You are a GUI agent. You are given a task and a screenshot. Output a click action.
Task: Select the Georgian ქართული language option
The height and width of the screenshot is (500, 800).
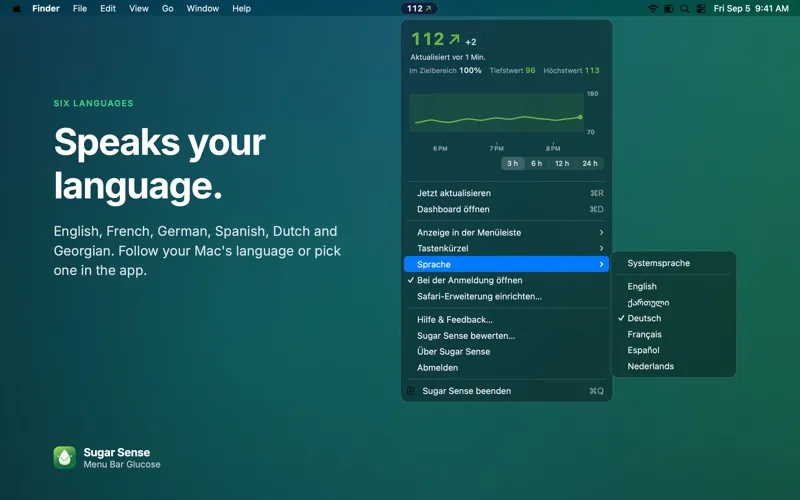(673, 303)
